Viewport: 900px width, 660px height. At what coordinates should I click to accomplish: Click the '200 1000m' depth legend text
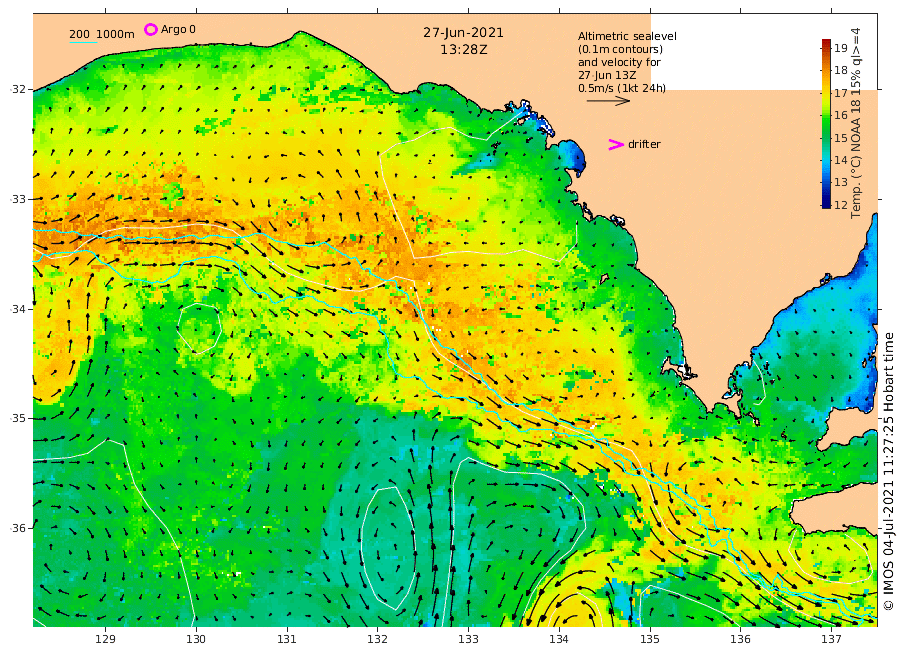coord(102,34)
